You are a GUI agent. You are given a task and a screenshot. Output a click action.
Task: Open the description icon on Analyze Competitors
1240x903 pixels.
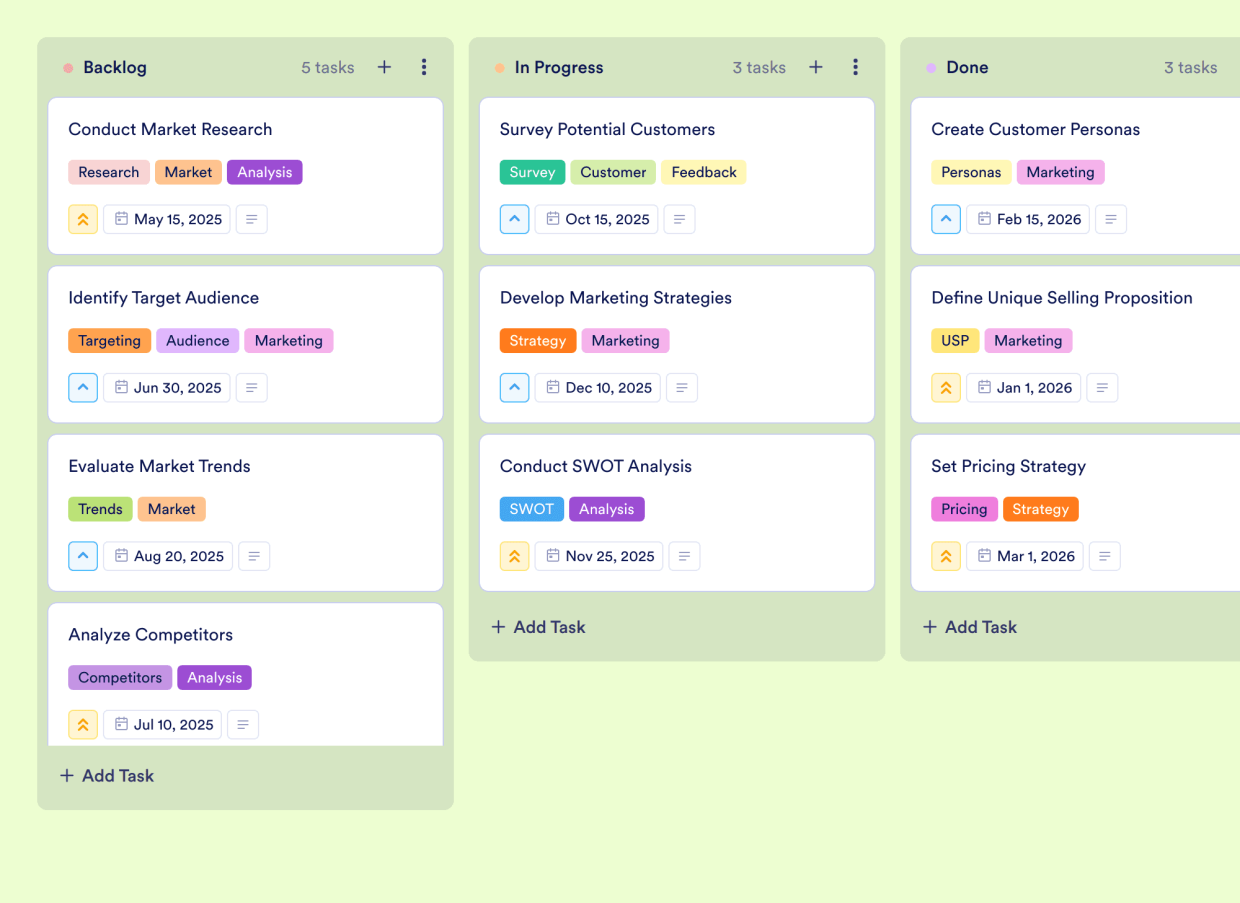point(243,724)
